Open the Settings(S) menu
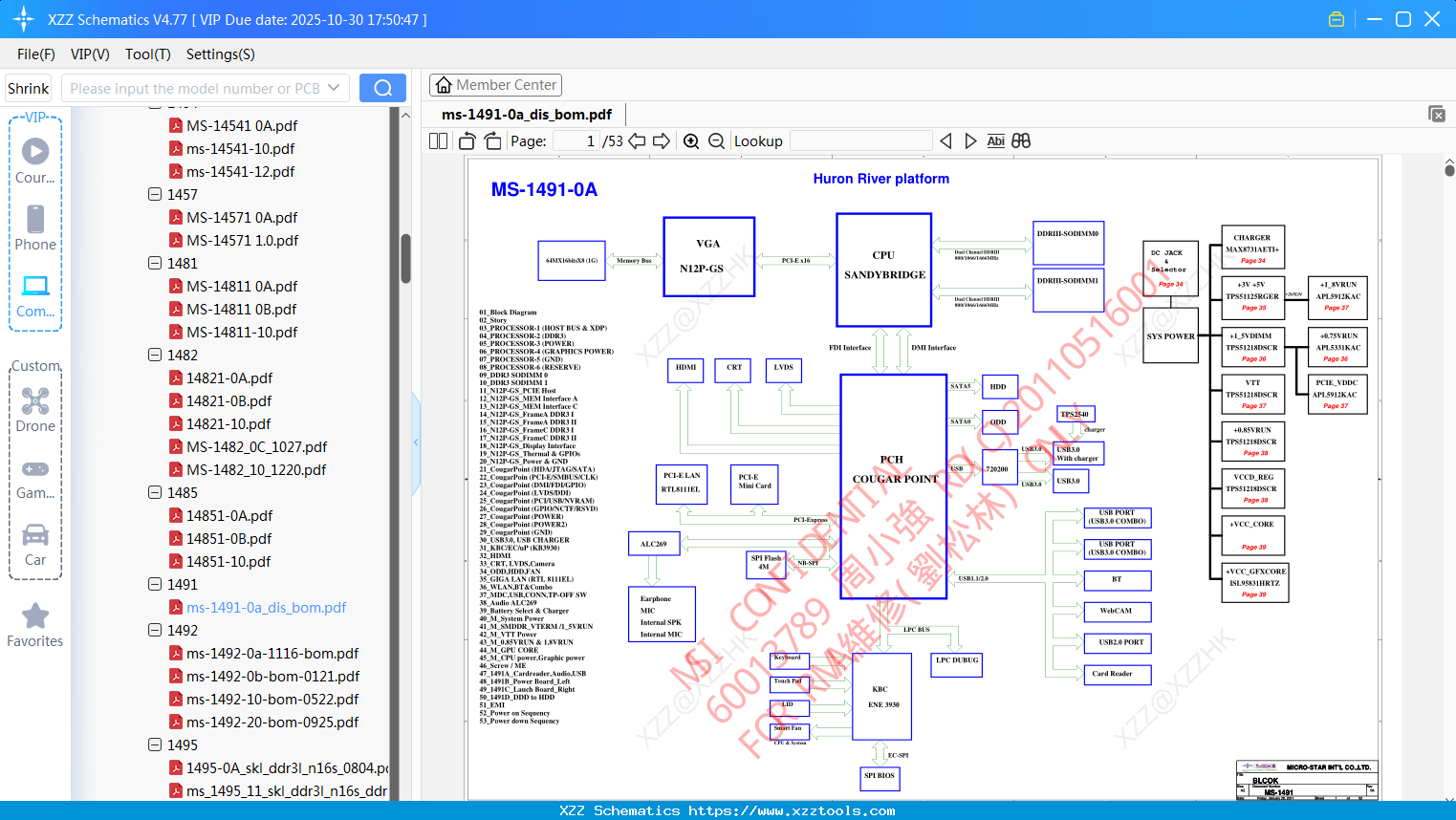Screen dimensions: 1456x820 pyautogui.click(x=221, y=54)
